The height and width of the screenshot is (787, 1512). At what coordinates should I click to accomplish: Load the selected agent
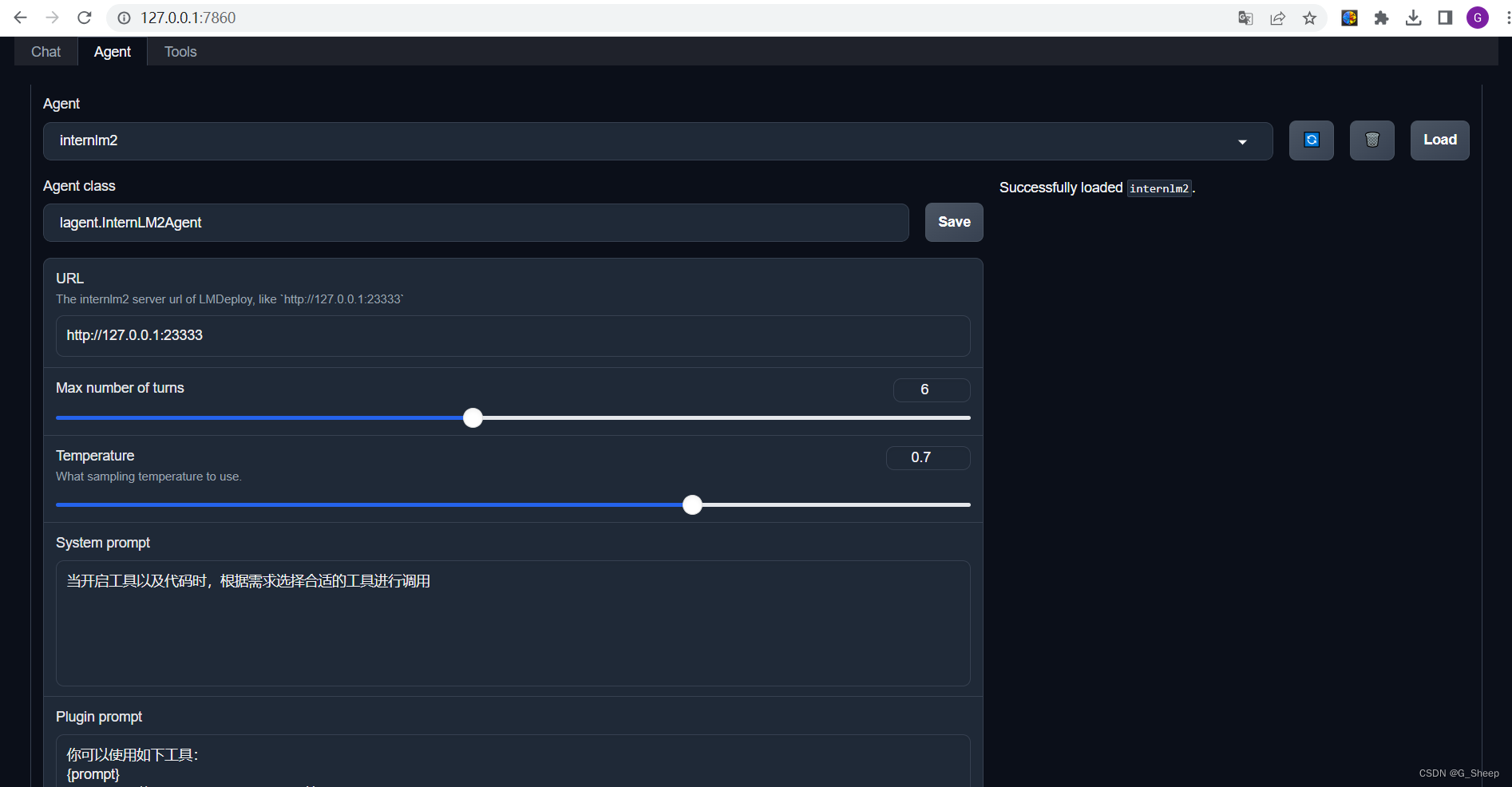[x=1440, y=140]
